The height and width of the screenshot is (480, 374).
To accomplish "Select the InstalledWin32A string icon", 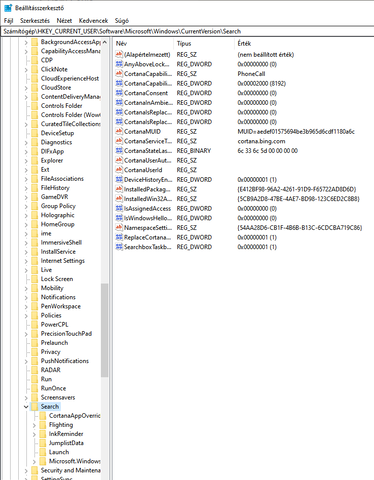I will point(119,199).
